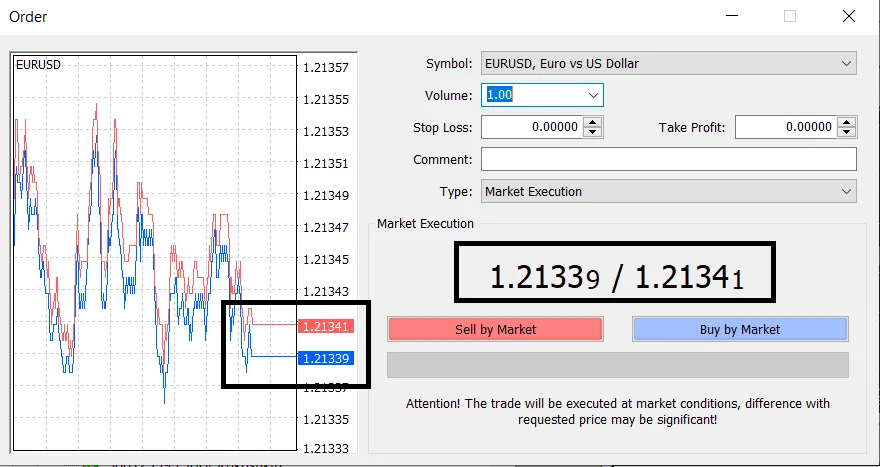
Task: Increase Take Profit with the up arrow
Action: click(x=847, y=123)
